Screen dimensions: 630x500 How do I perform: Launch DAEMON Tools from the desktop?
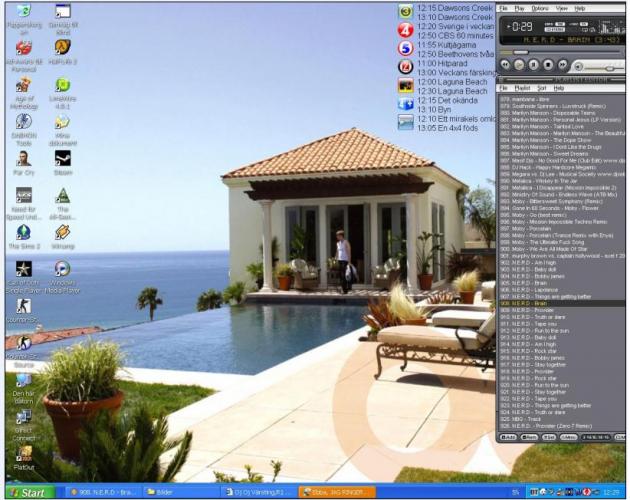(x=23, y=122)
